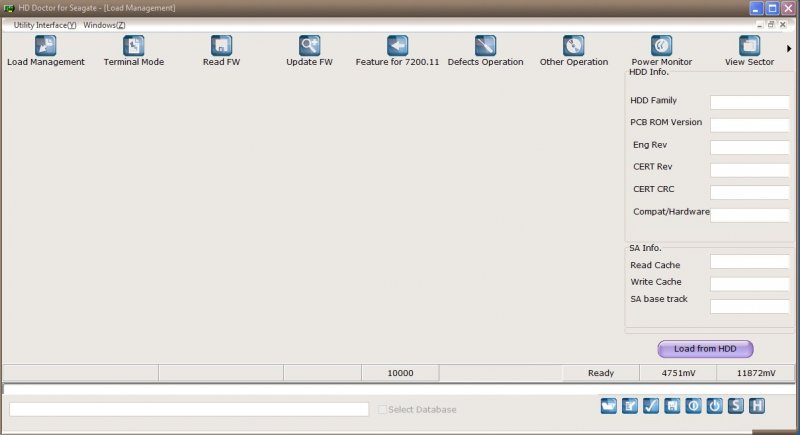Click the Load from HDD button
Screen dimensions: 800x435
click(705, 349)
